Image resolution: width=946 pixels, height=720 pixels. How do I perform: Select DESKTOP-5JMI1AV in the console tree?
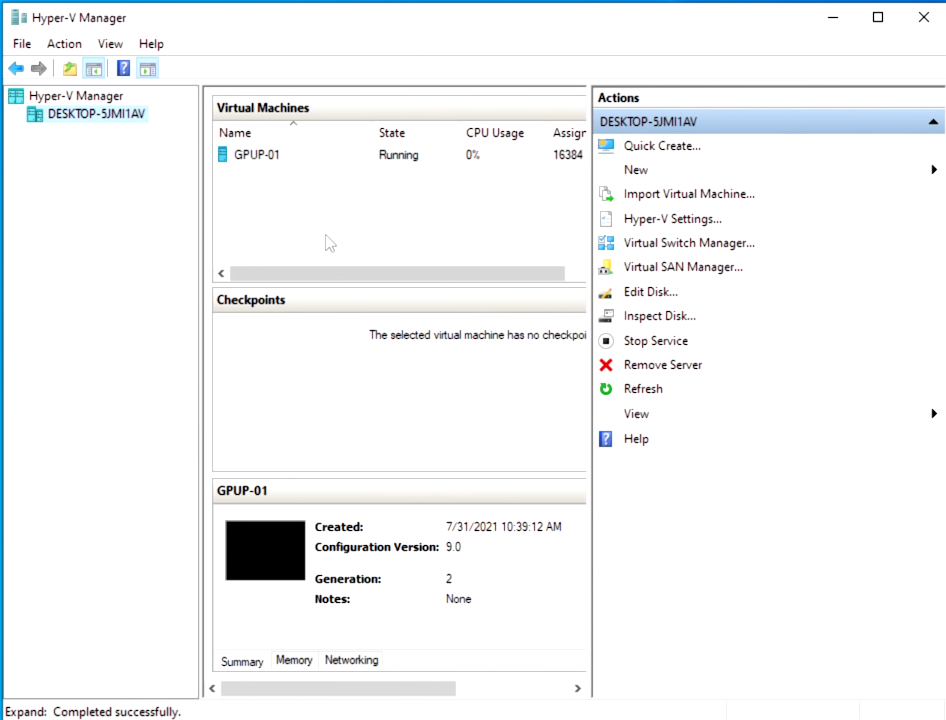coord(96,114)
